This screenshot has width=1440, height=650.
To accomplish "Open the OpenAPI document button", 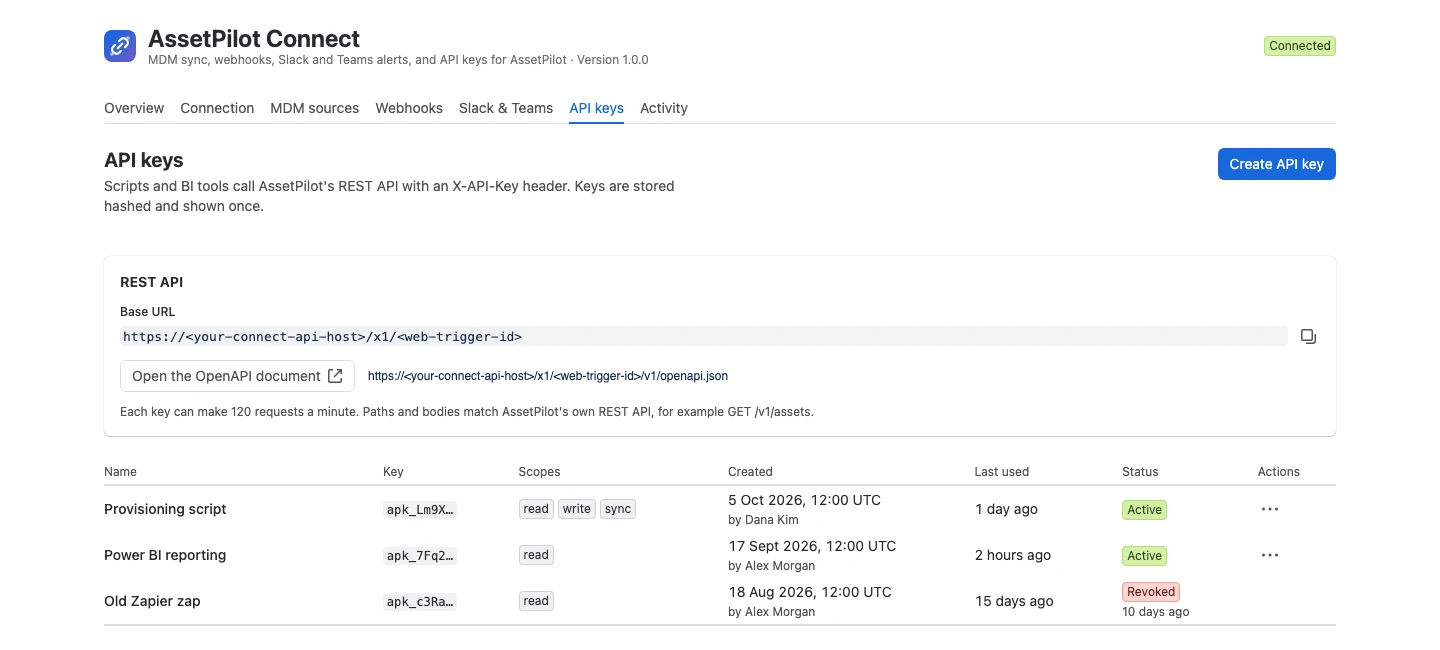I will coord(237,376).
